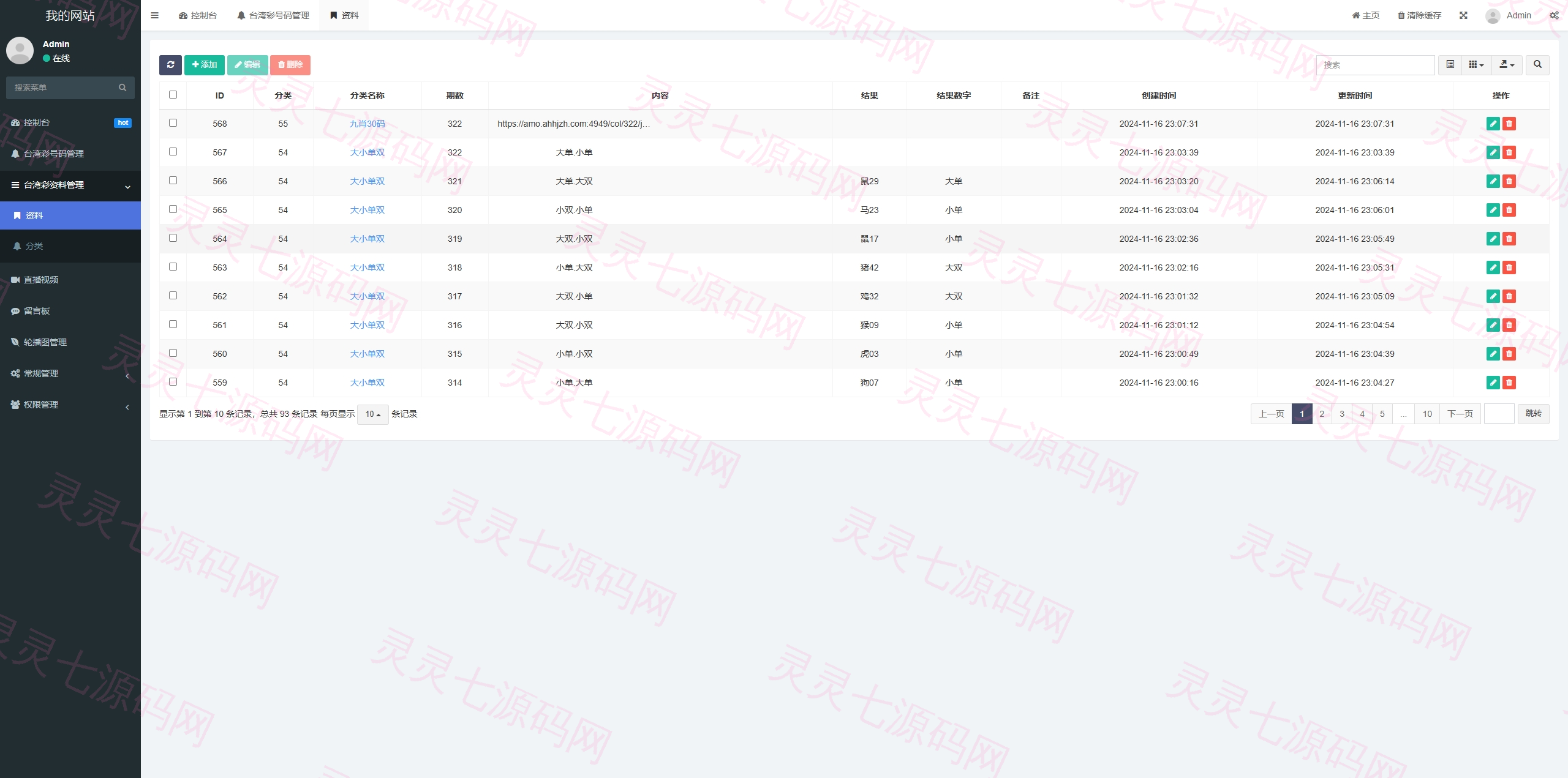Click the red delete icon for row 565
Viewport: 1568px width, 778px height.
coord(1509,210)
